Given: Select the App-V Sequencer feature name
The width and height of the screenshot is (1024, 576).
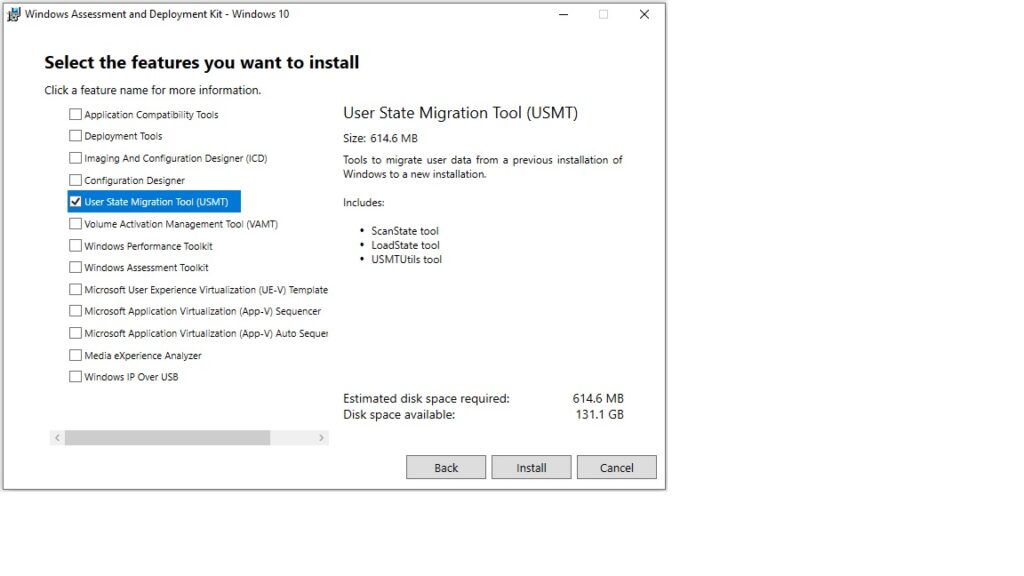Looking at the screenshot, I should [202, 312].
